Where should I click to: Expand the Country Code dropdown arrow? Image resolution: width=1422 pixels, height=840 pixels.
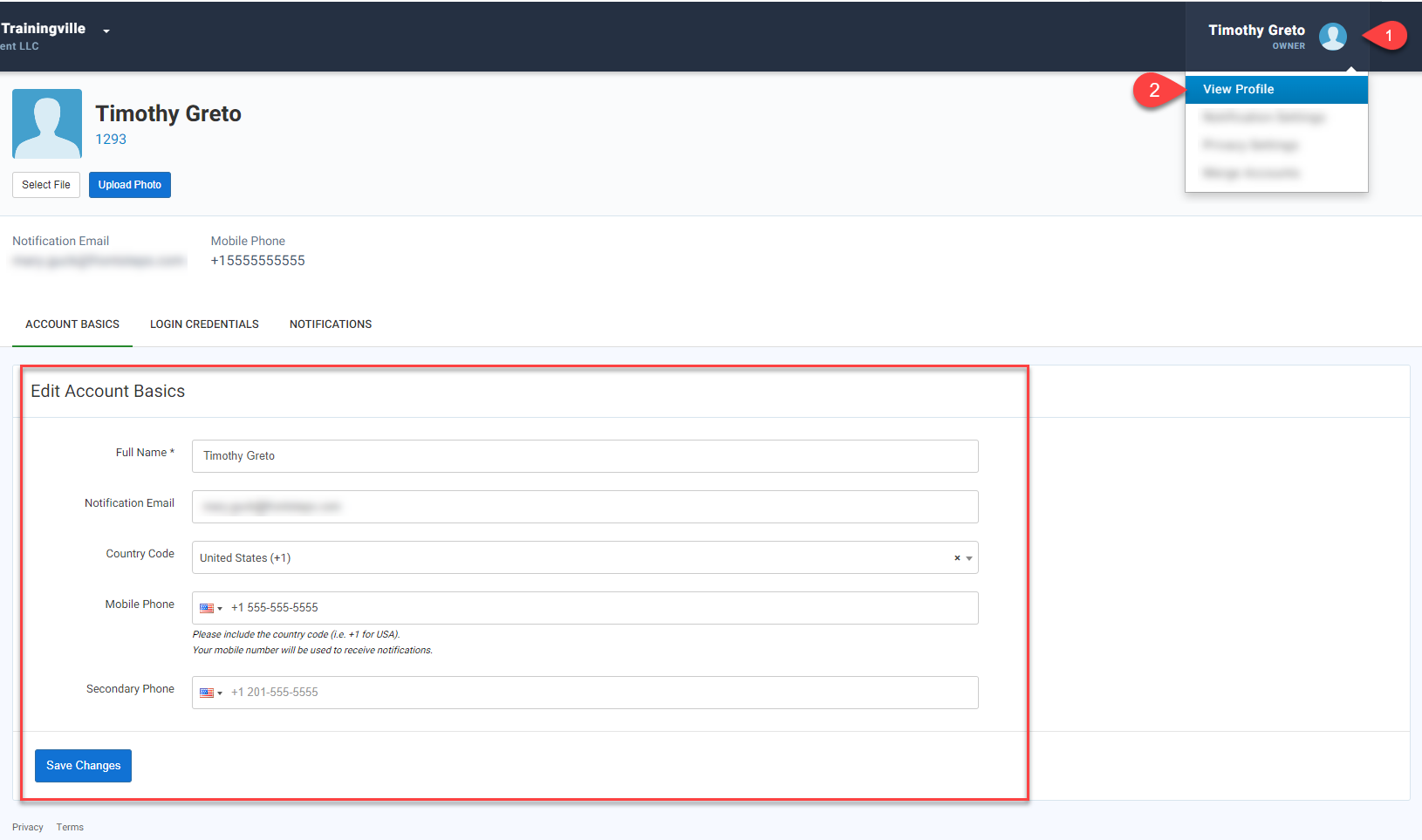coord(969,558)
